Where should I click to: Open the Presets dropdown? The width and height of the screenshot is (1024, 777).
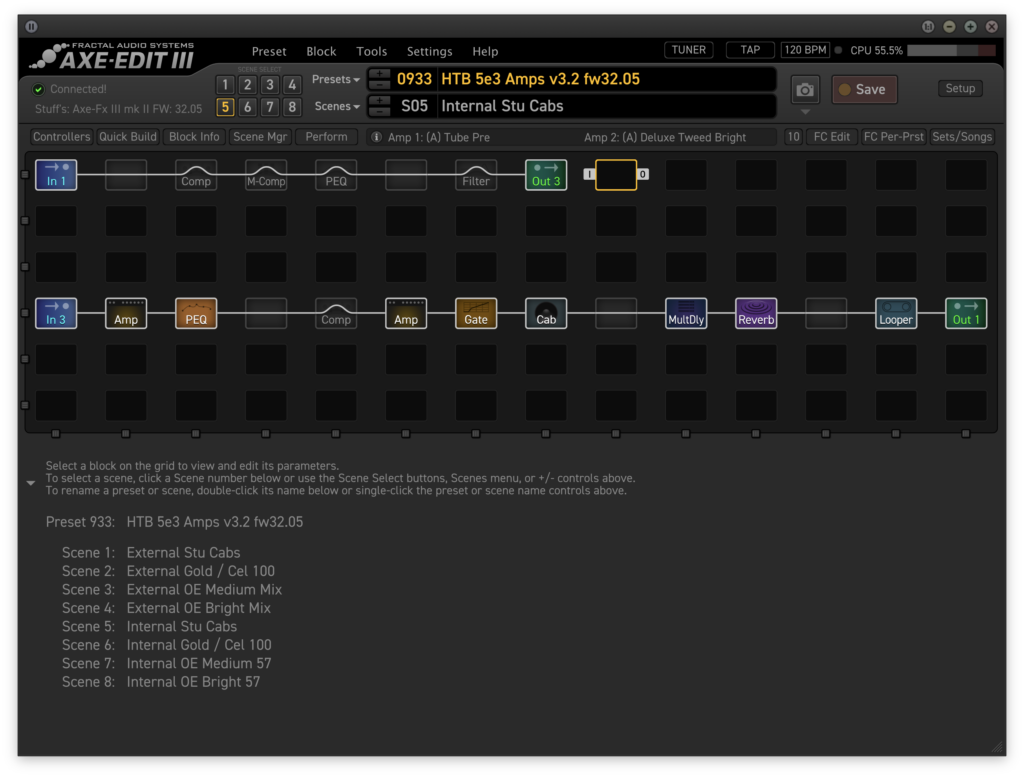tap(336, 79)
